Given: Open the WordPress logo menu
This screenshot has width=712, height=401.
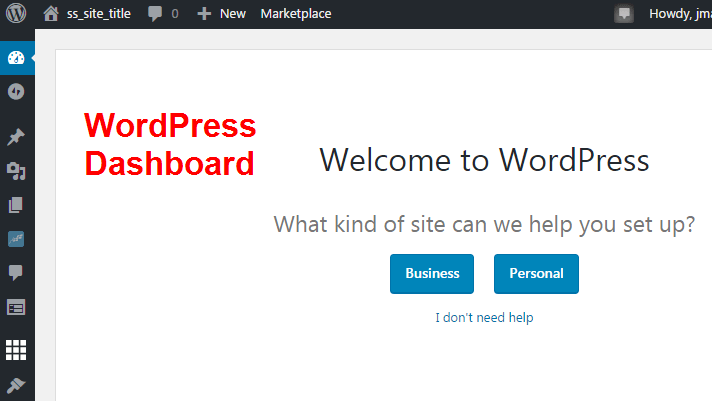Looking at the screenshot, I should pos(16,13).
